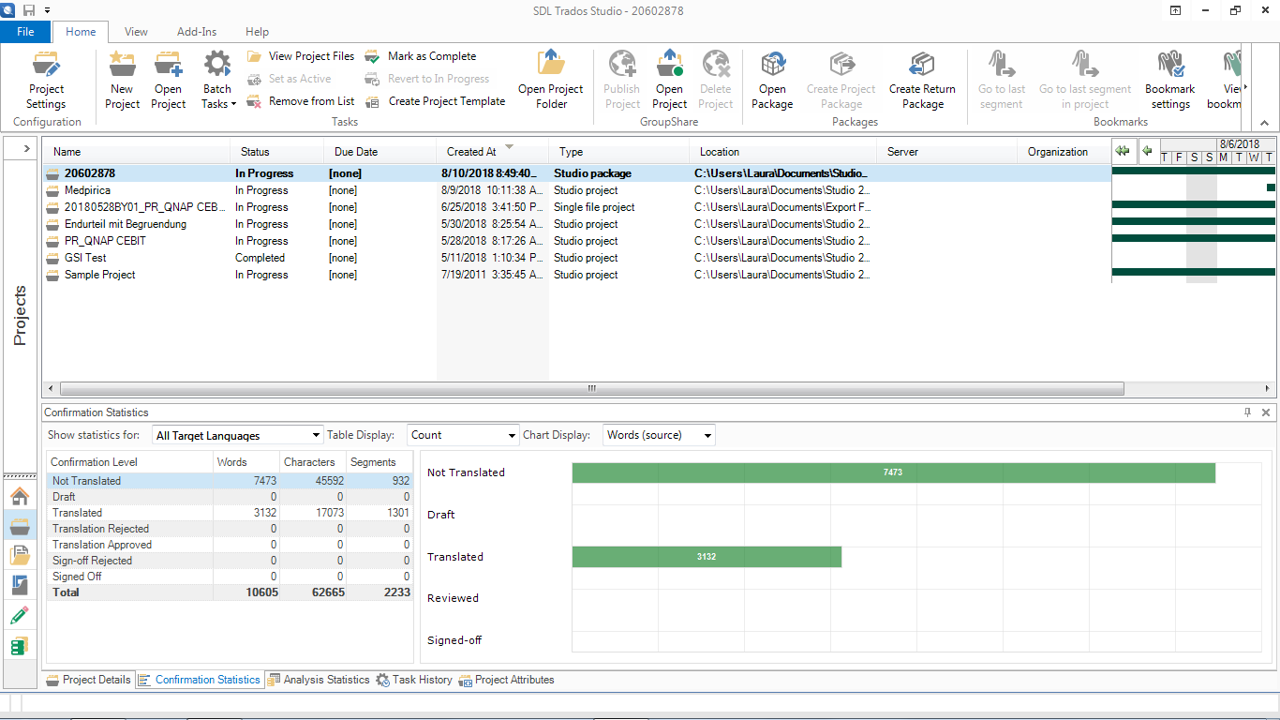Click the Open Project Folder icon
Viewport: 1280px width, 720px height.
pos(551,80)
